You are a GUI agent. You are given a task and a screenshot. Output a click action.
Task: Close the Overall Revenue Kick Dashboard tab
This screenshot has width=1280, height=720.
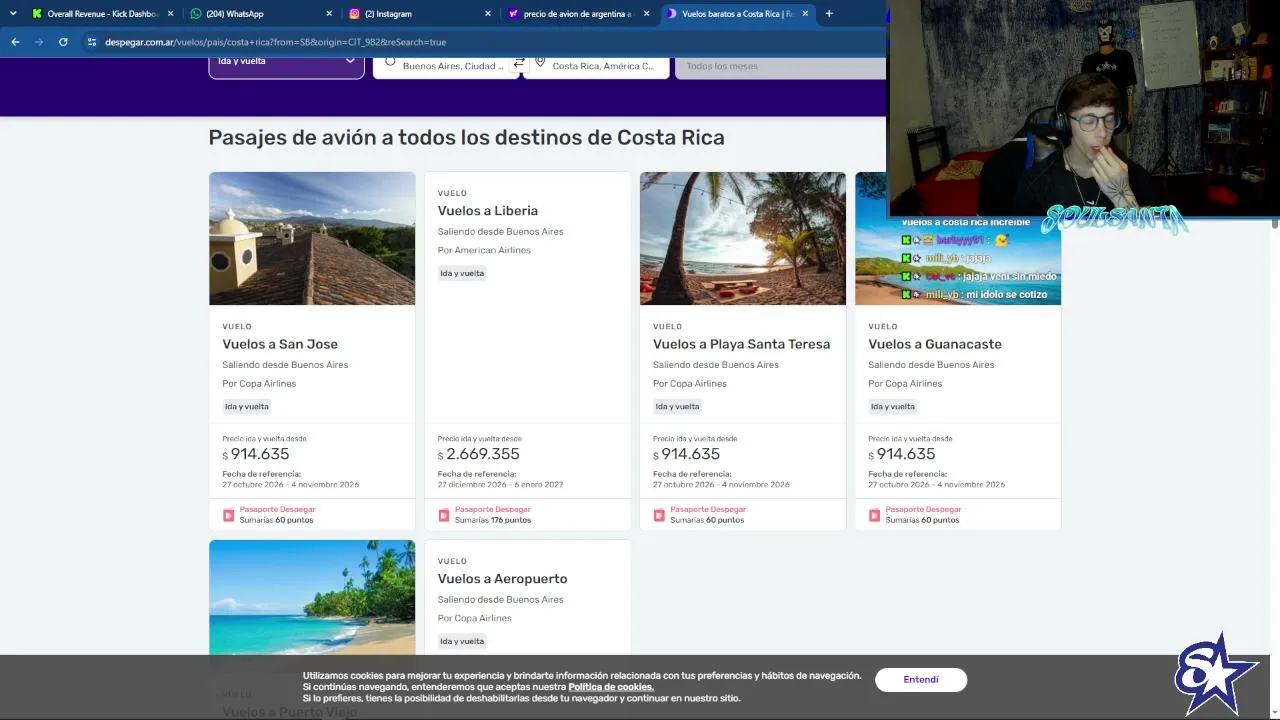[170, 14]
